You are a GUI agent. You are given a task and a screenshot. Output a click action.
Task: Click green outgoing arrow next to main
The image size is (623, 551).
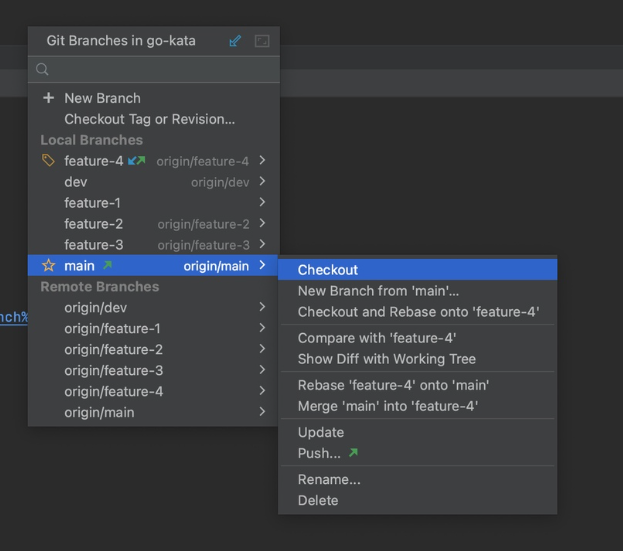107,266
